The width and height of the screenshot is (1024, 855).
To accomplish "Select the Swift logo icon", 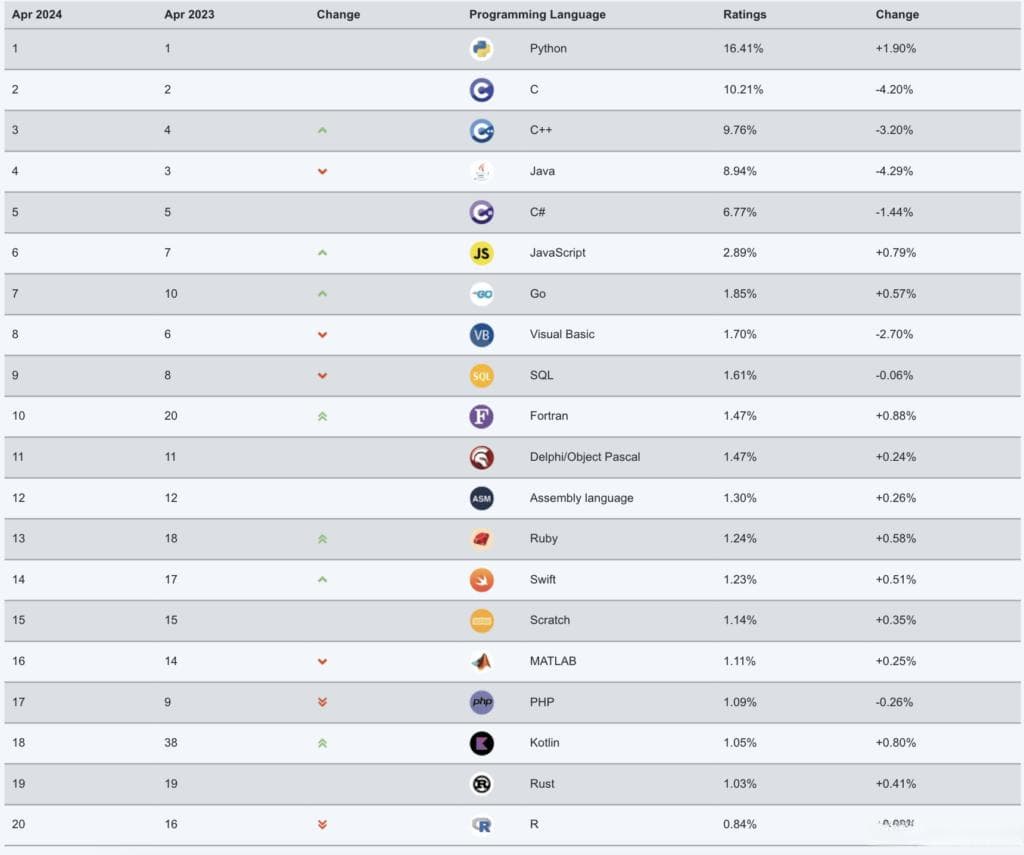I will point(481,580).
